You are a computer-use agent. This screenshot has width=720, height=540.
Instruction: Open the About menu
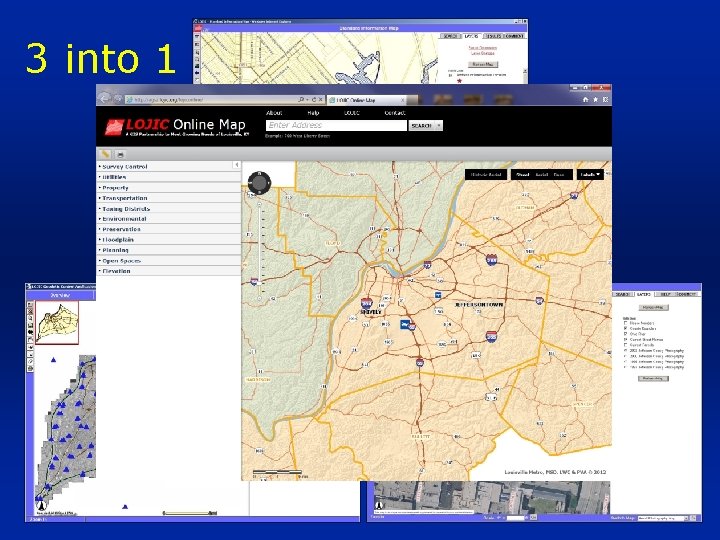coord(274,112)
